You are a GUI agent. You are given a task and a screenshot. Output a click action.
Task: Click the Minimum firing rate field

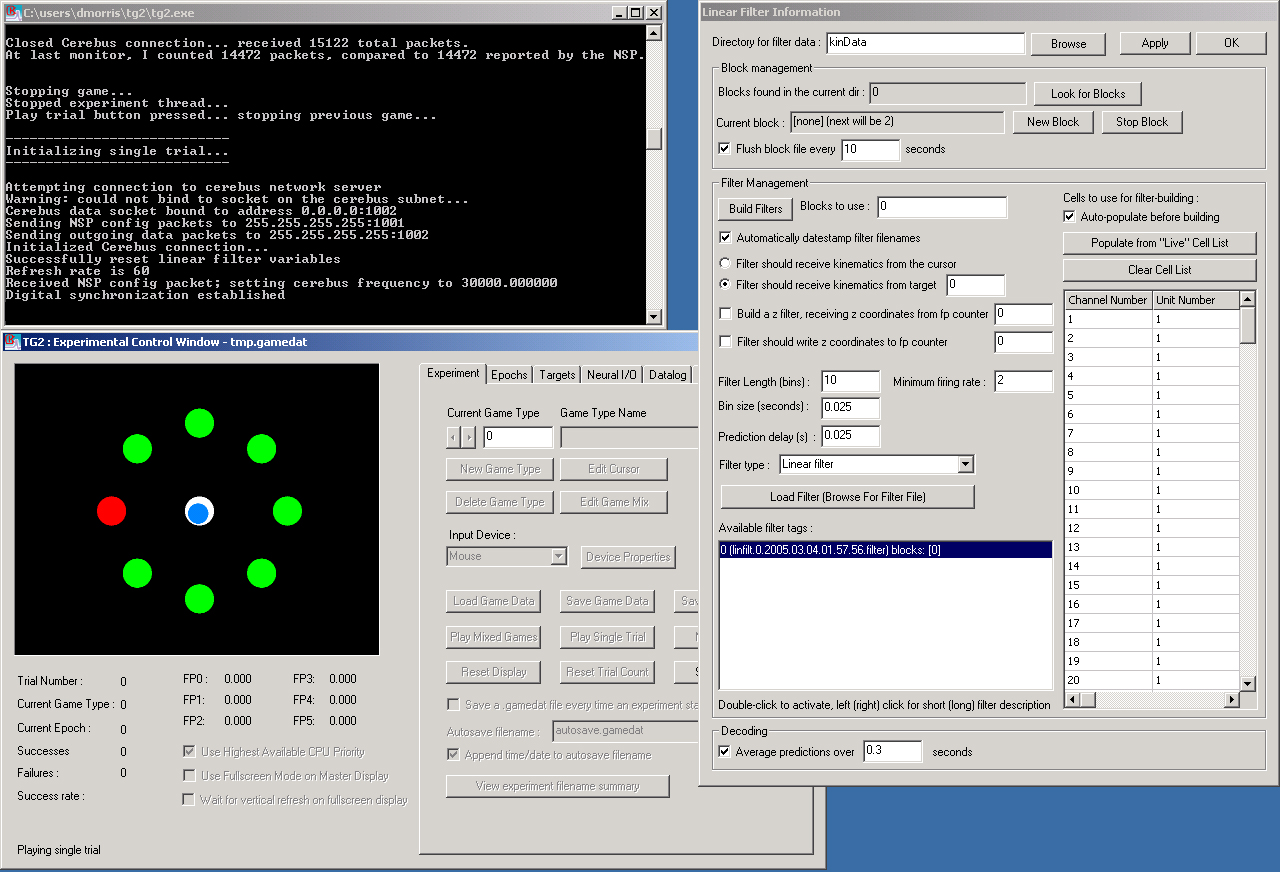(x=1023, y=381)
